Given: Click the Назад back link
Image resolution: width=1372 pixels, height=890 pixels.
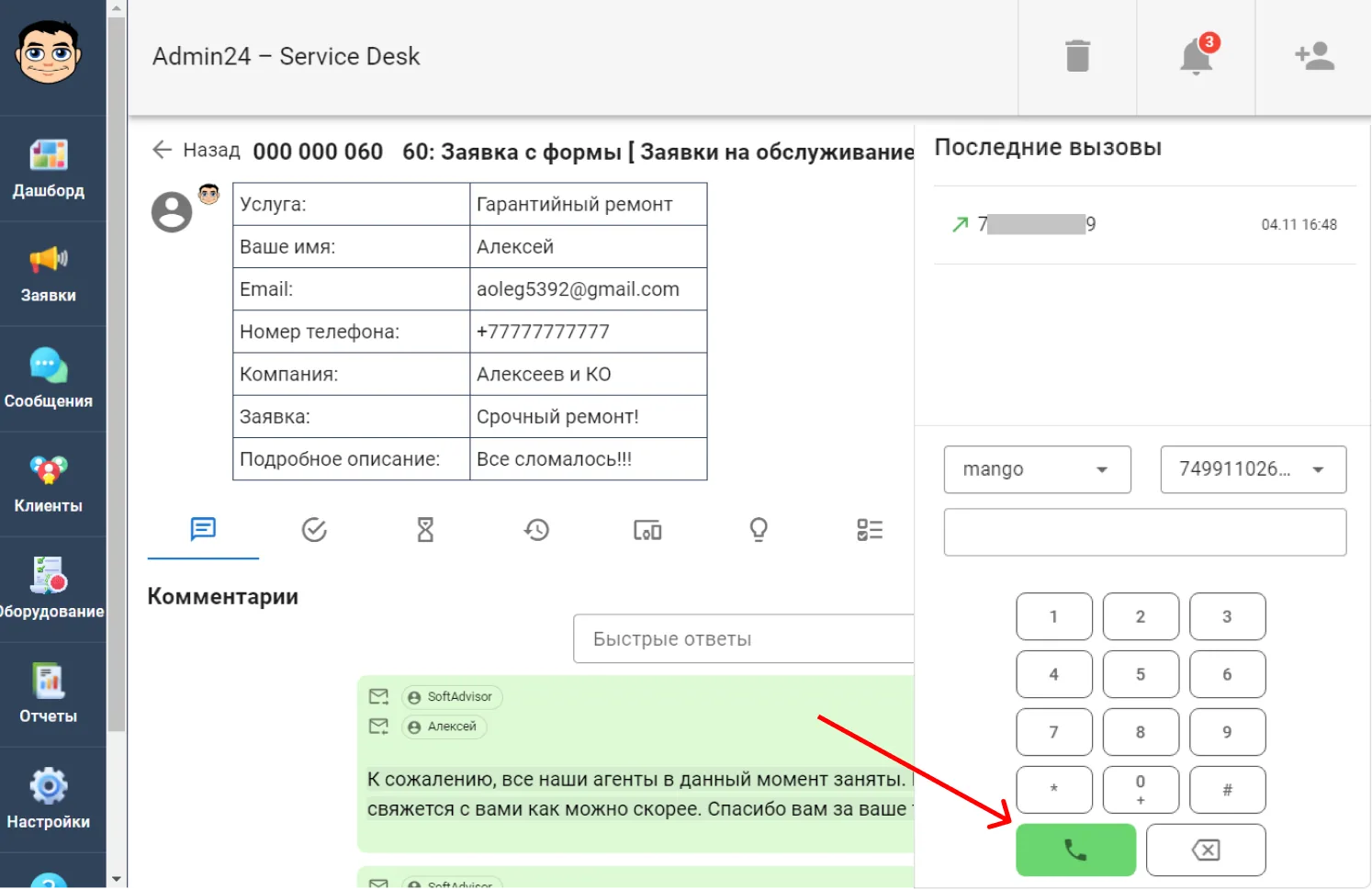Looking at the screenshot, I should [x=196, y=150].
